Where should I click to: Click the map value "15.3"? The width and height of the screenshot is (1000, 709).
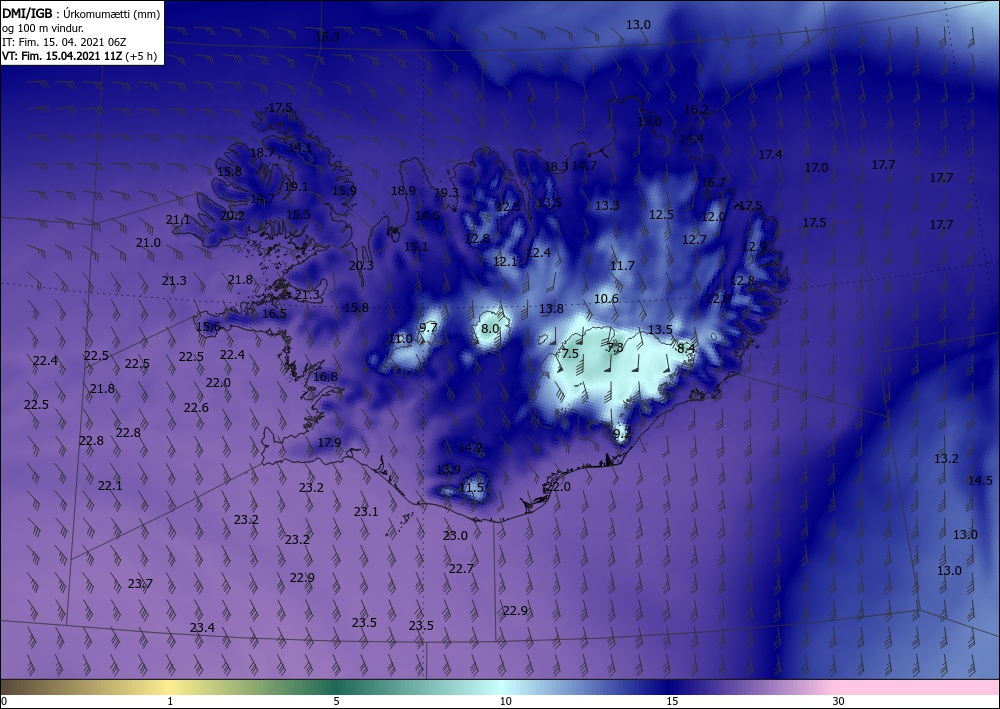(327, 37)
